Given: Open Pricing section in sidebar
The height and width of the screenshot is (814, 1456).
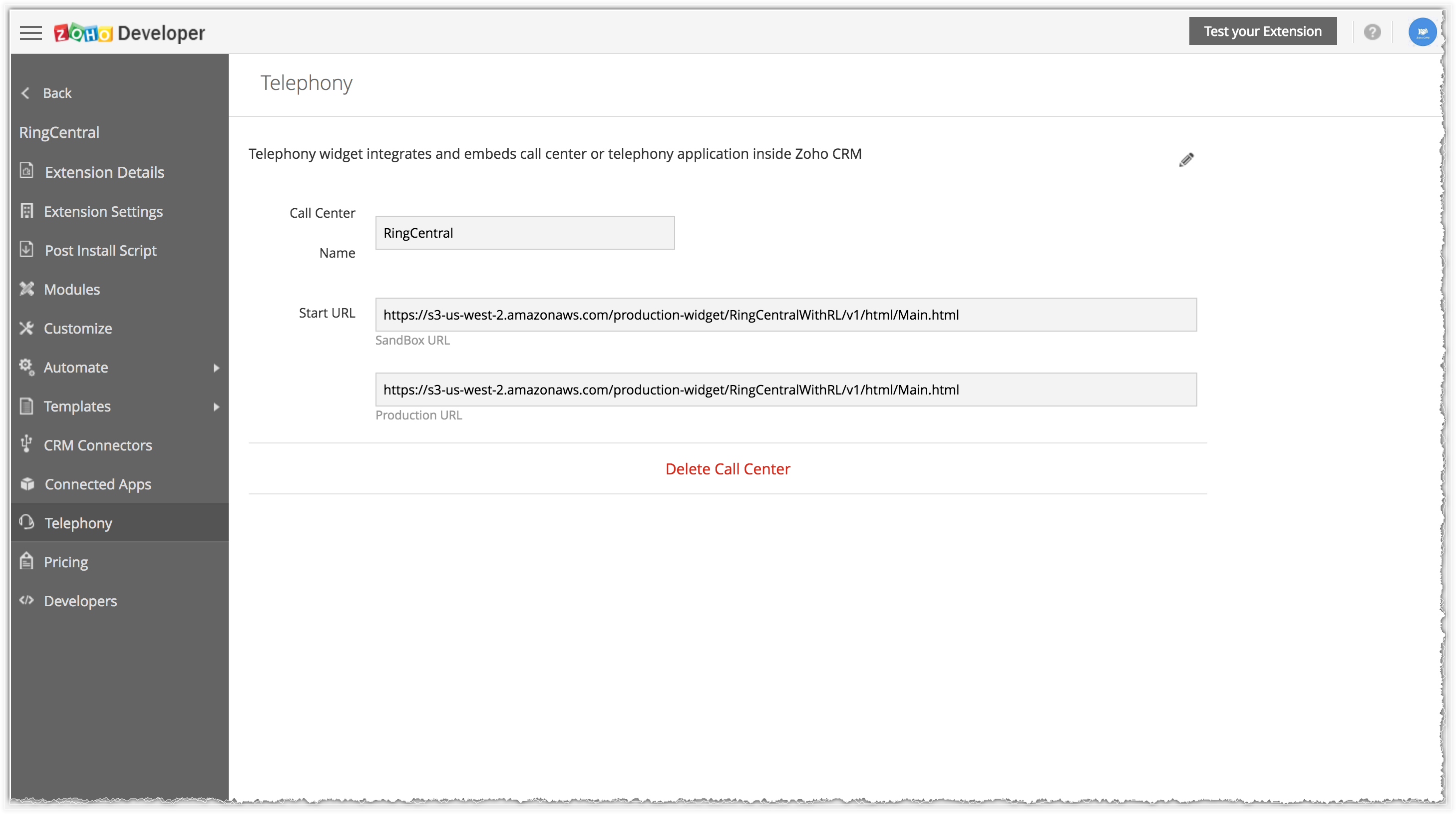Looking at the screenshot, I should (65, 561).
